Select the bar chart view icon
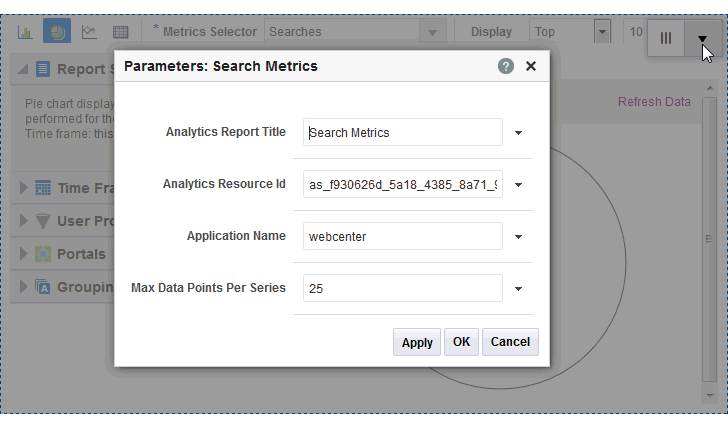 click(26, 32)
